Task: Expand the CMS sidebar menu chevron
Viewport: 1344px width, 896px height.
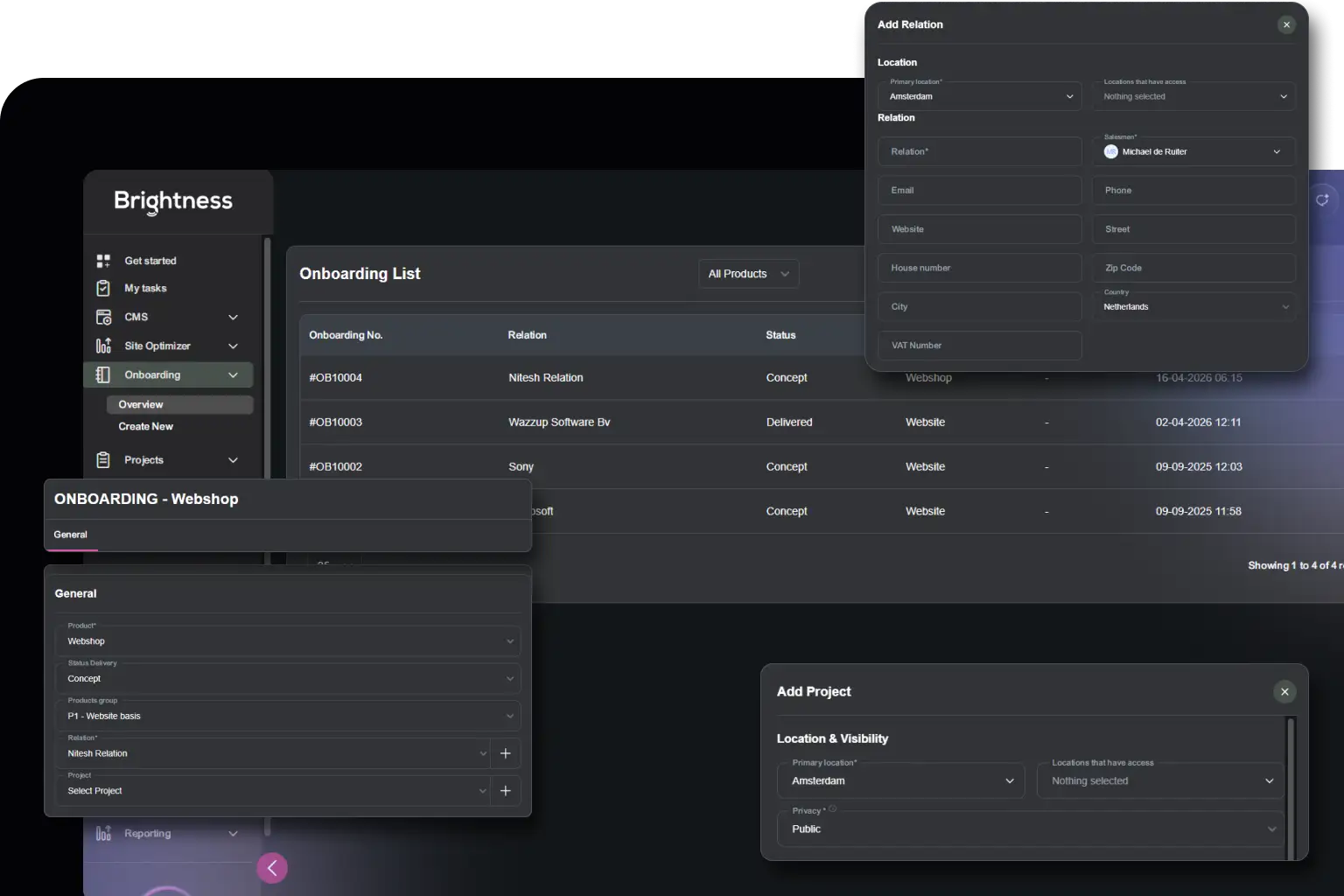Action: point(234,317)
